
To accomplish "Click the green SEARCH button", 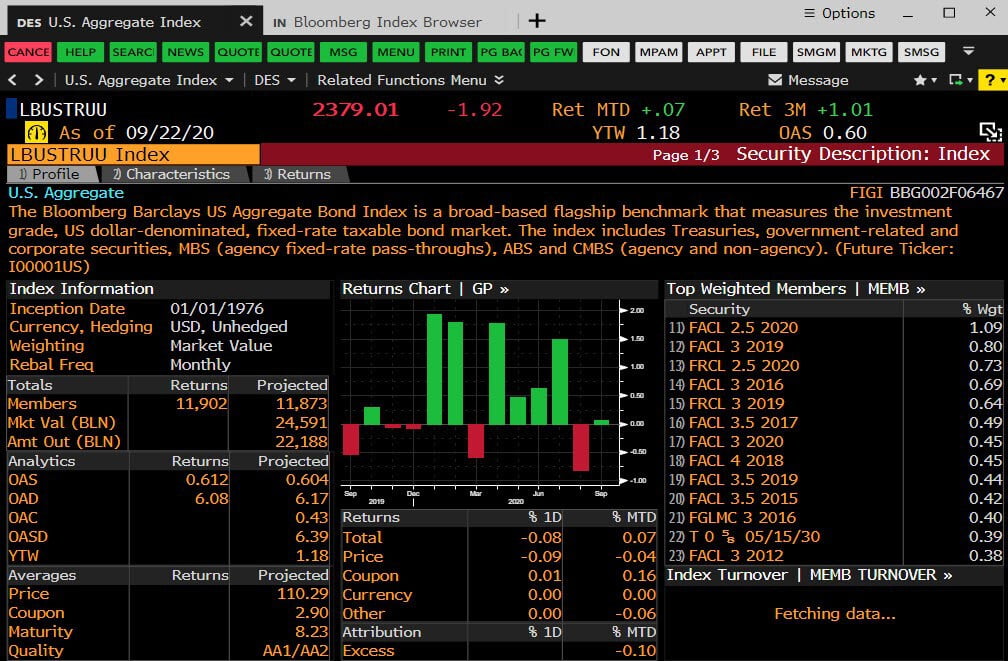I will (x=132, y=52).
